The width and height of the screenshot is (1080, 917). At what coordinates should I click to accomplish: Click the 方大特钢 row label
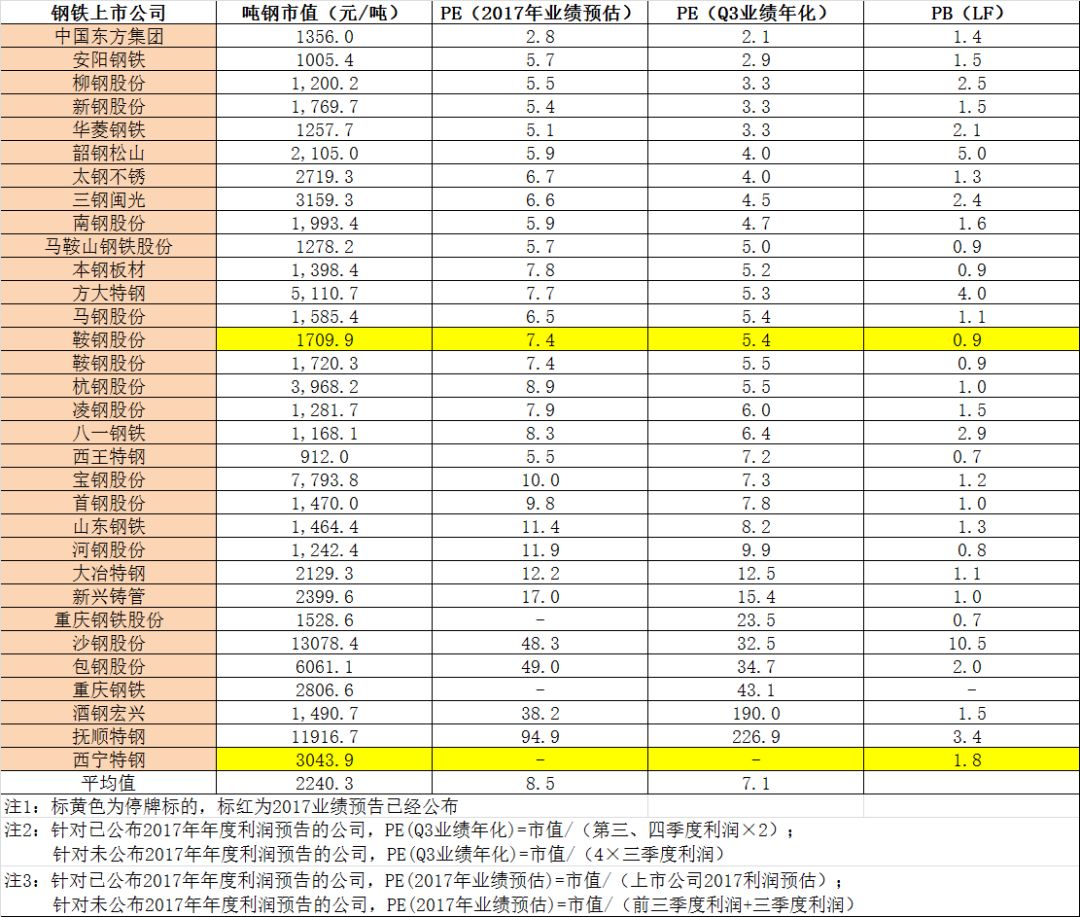pyautogui.click(x=108, y=293)
